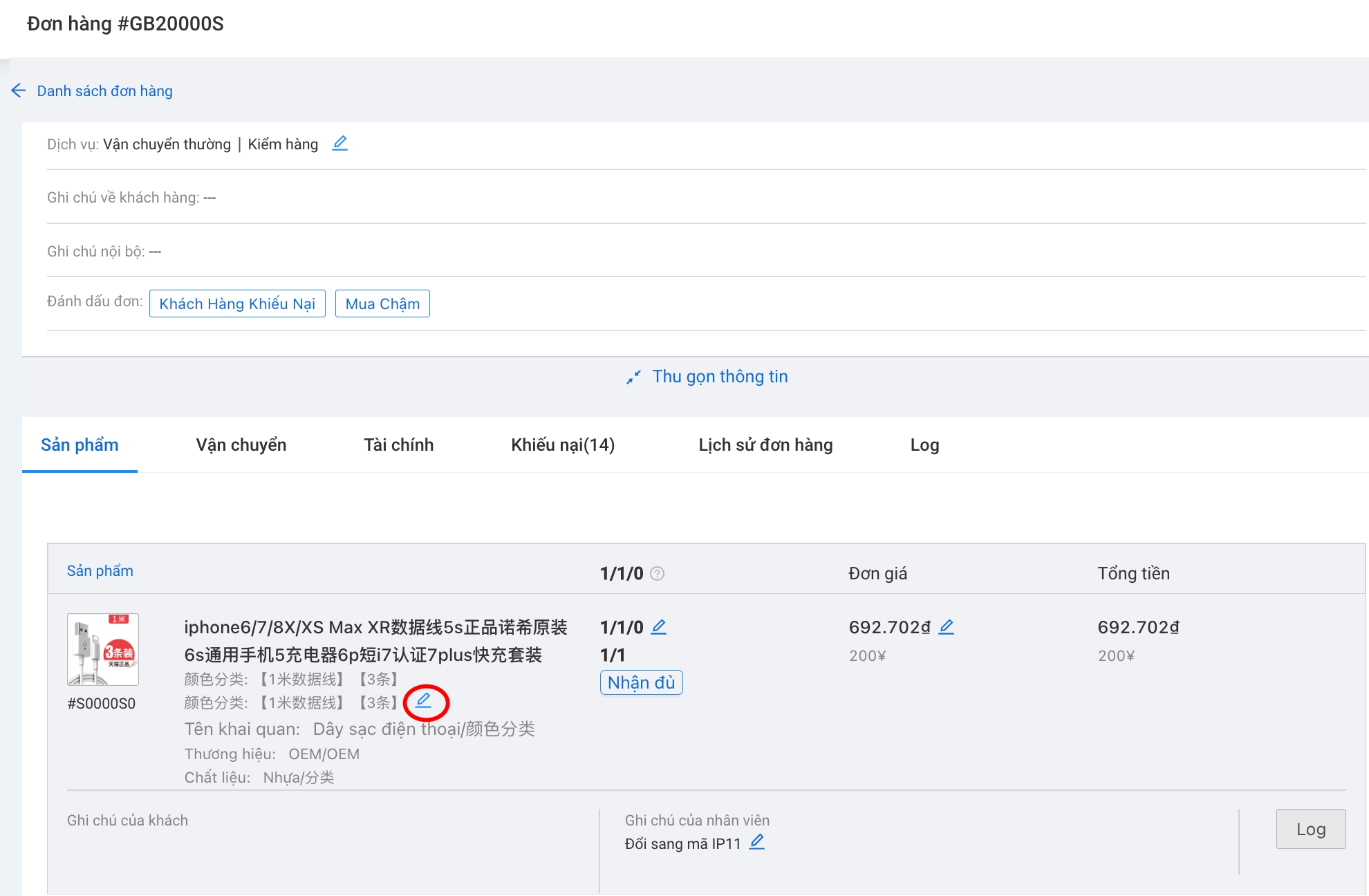The height and width of the screenshot is (896, 1369).
Task: Click Sản phẩm column header link
Action: (100, 571)
